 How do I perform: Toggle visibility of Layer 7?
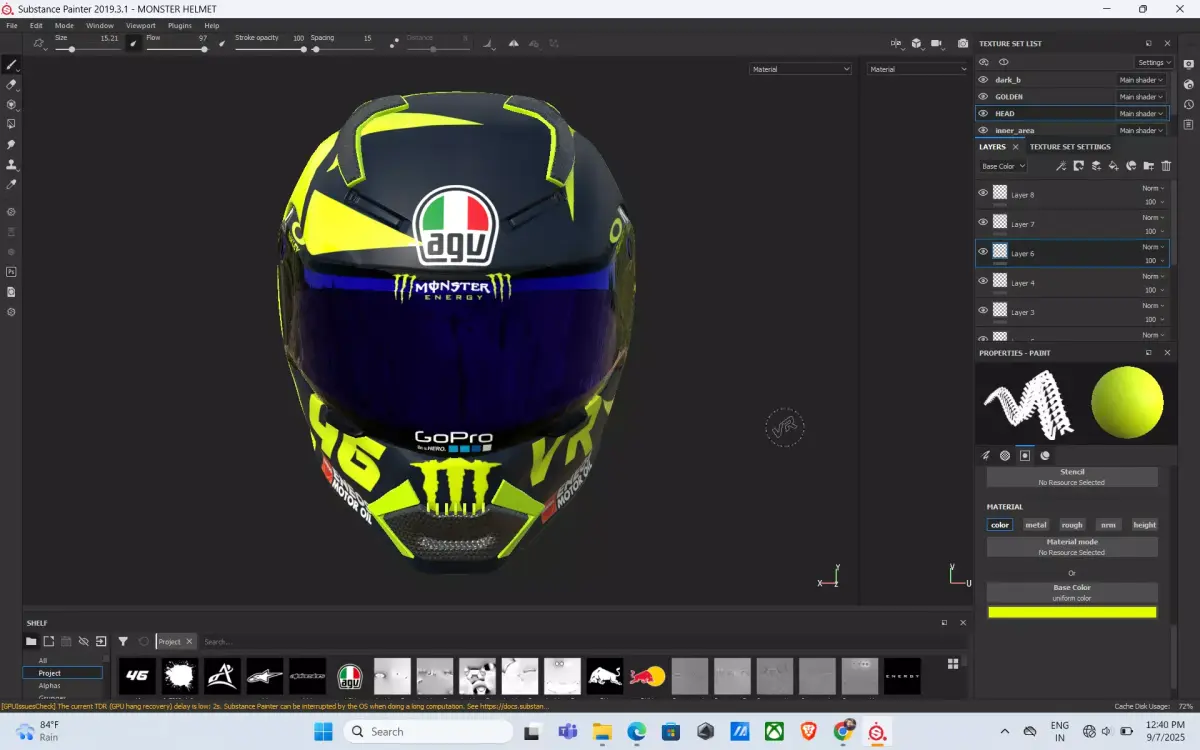pyautogui.click(x=983, y=222)
